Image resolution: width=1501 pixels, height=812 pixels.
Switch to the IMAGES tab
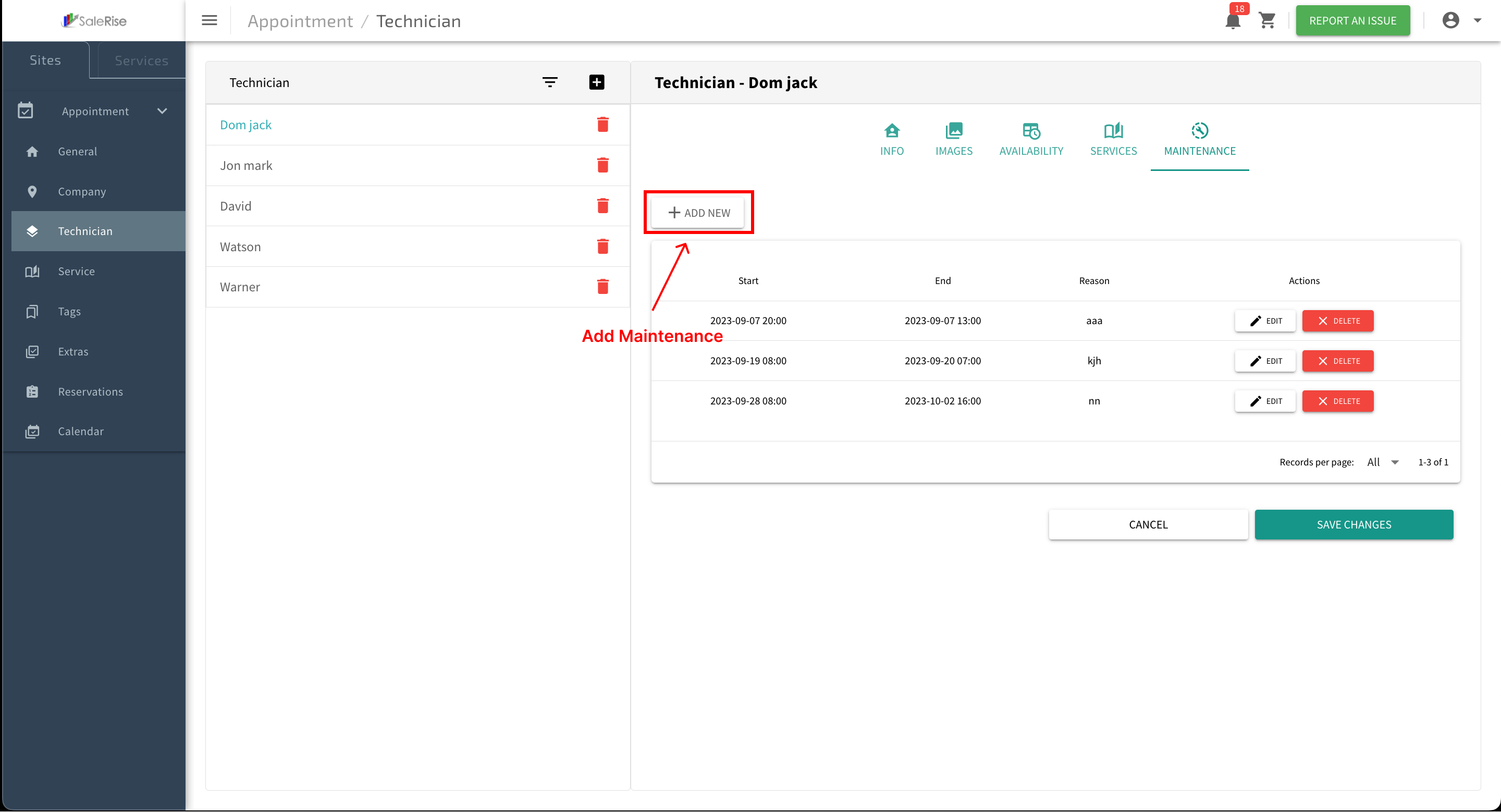point(954,140)
